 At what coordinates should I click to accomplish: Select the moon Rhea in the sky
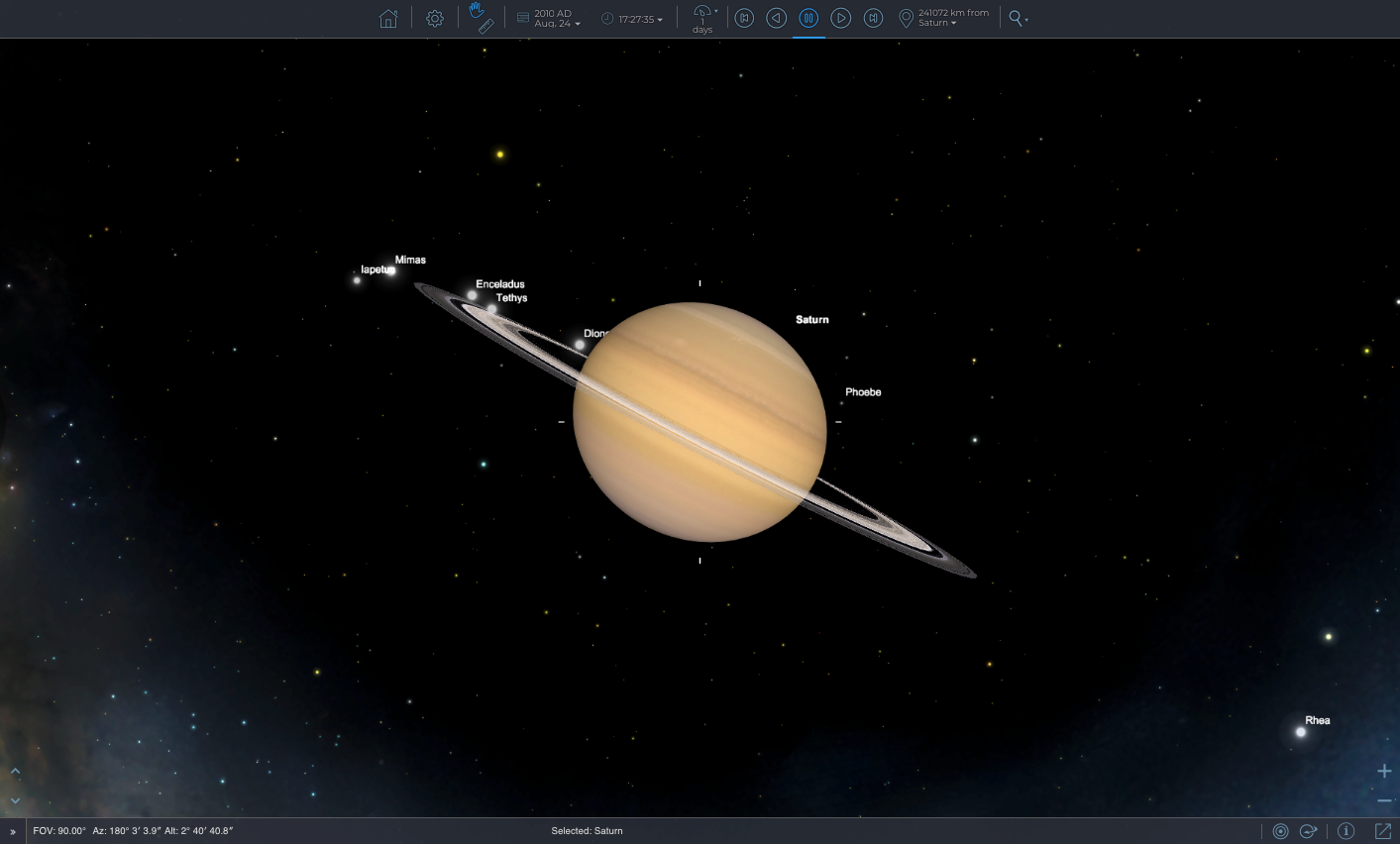pyautogui.click(x=1301, y=732)
